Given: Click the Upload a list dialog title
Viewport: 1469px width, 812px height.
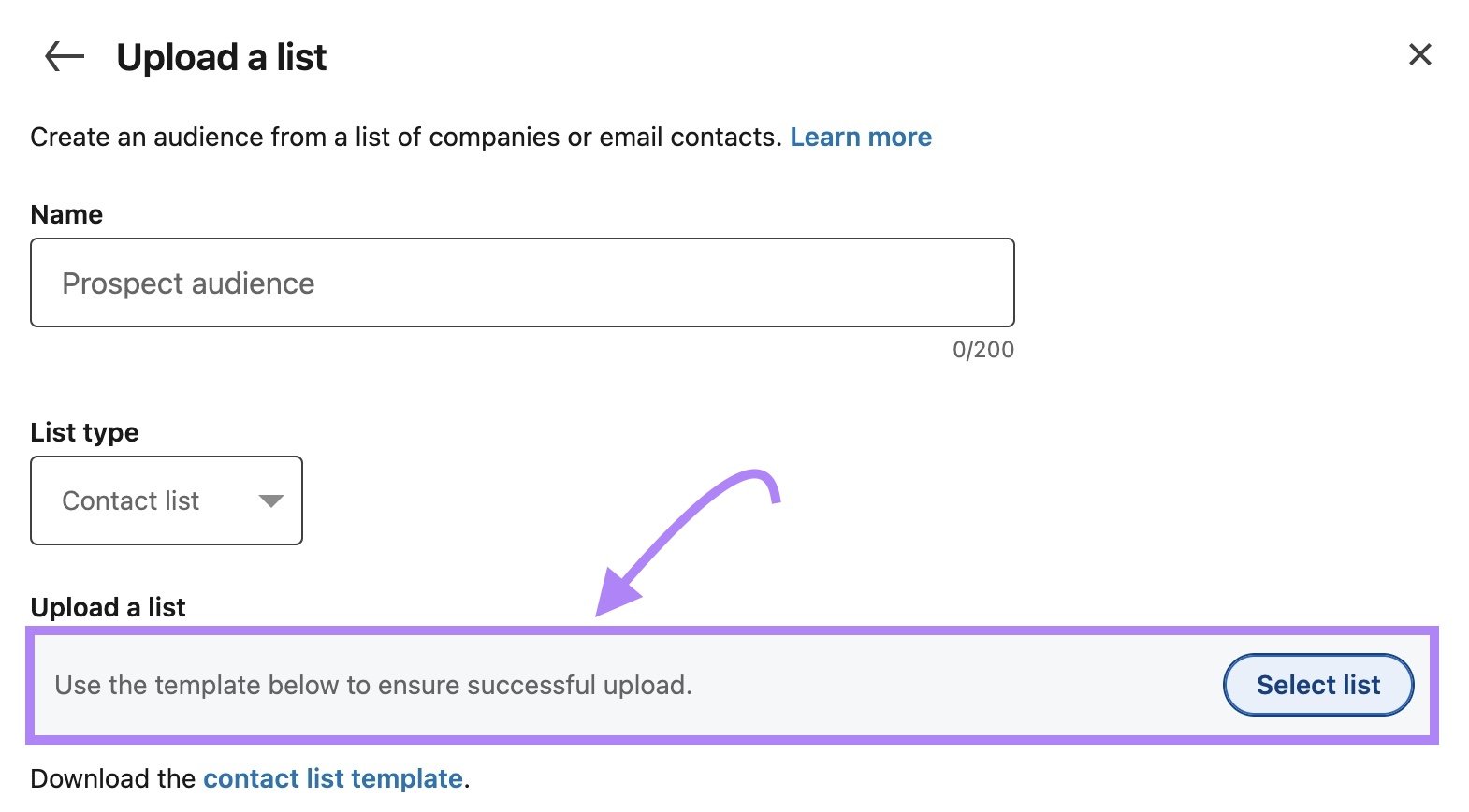Looking at the screenshot, I should pyautogui.click(x=221, y=57).
